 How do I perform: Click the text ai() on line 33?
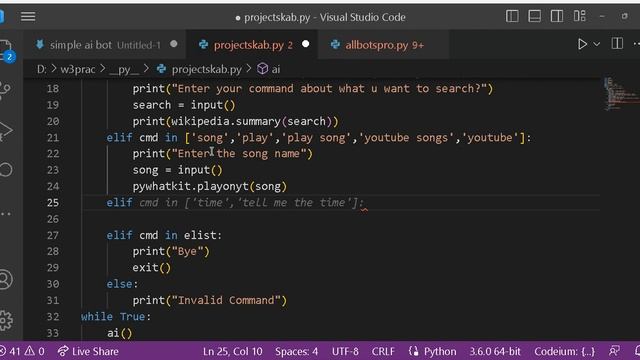120,333
